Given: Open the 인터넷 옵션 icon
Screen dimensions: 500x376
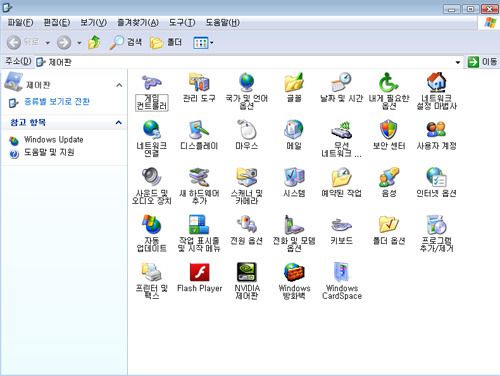Looking at the screenshot, I should coord(437,177).
